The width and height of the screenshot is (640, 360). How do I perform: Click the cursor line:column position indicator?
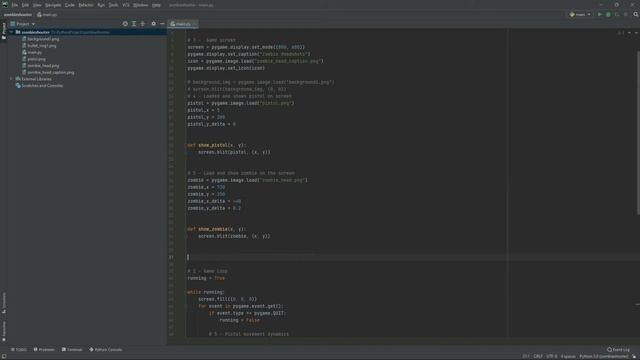[526, 357]
